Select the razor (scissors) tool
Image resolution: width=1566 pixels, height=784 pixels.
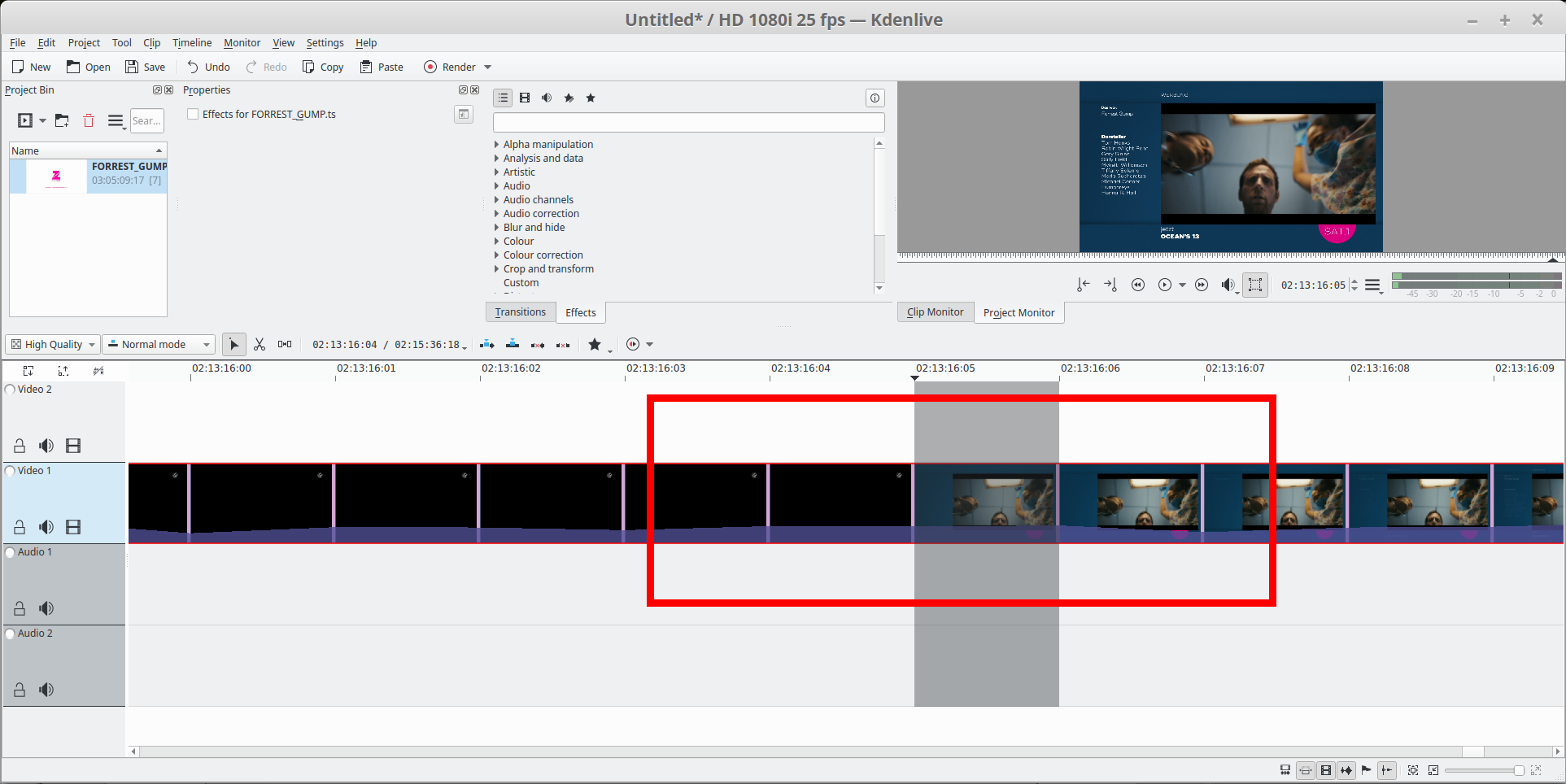(260, 345)
